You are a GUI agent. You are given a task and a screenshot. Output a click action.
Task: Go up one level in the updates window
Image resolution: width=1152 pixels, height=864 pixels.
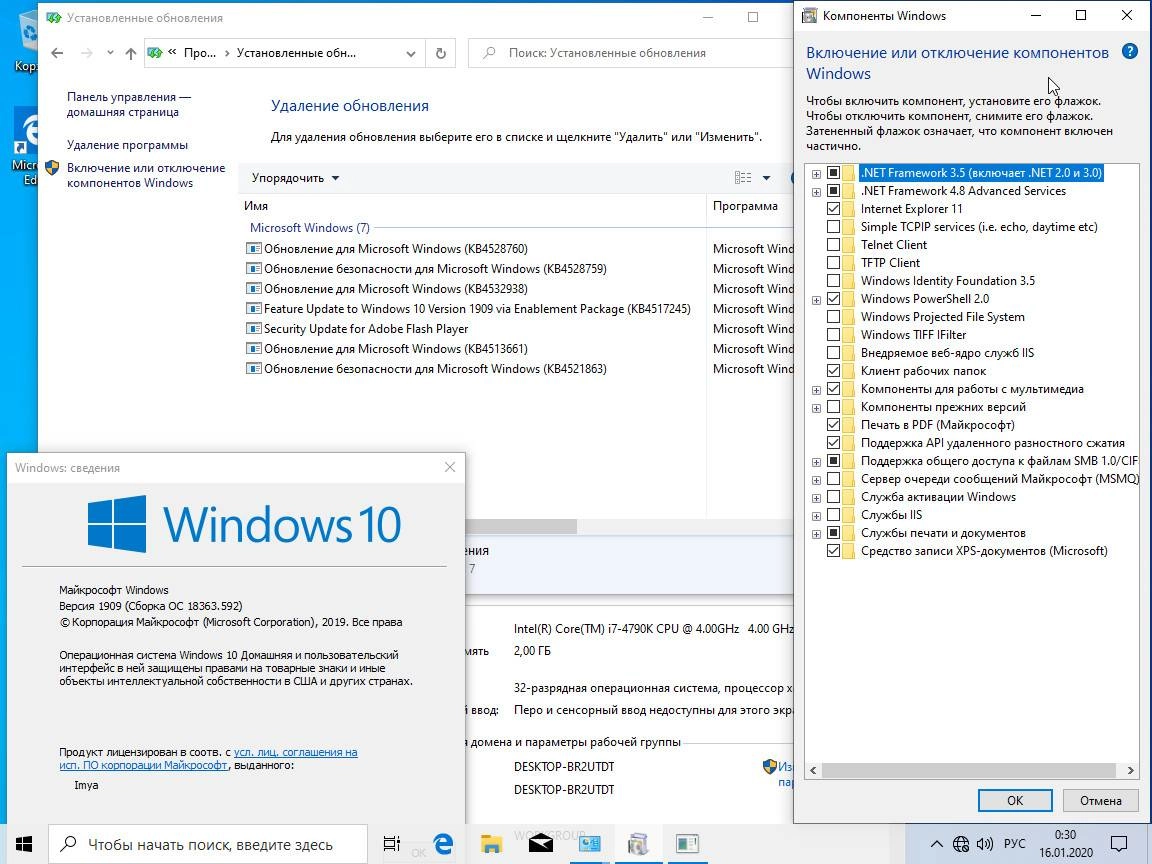click(x=131, y=53)
